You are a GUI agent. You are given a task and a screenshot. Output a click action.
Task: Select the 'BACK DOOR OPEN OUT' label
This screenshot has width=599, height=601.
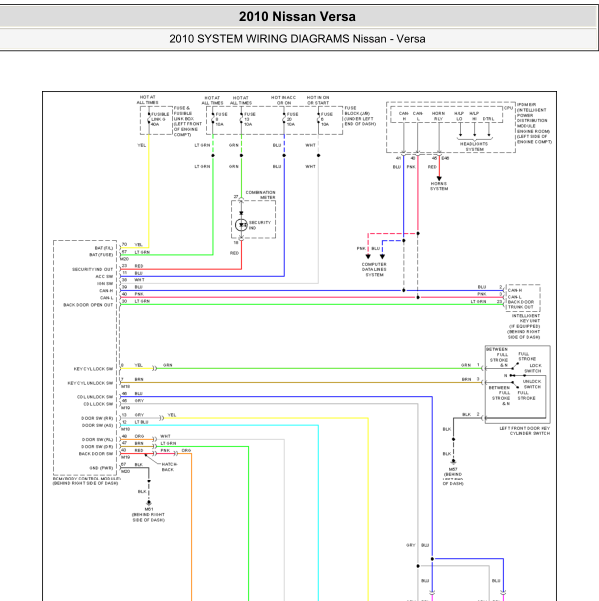click(x=88, y=305)
